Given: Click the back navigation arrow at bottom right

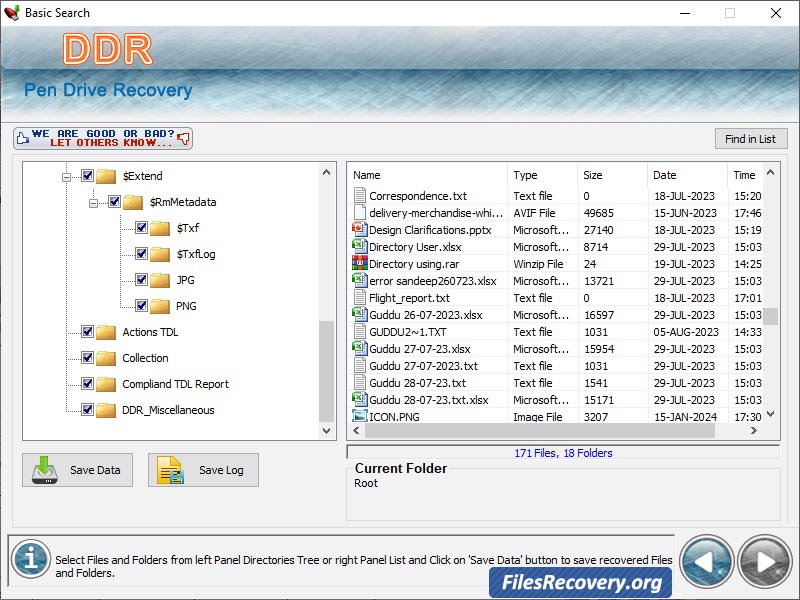Looking at the screenshot, I should coord(708,562).
